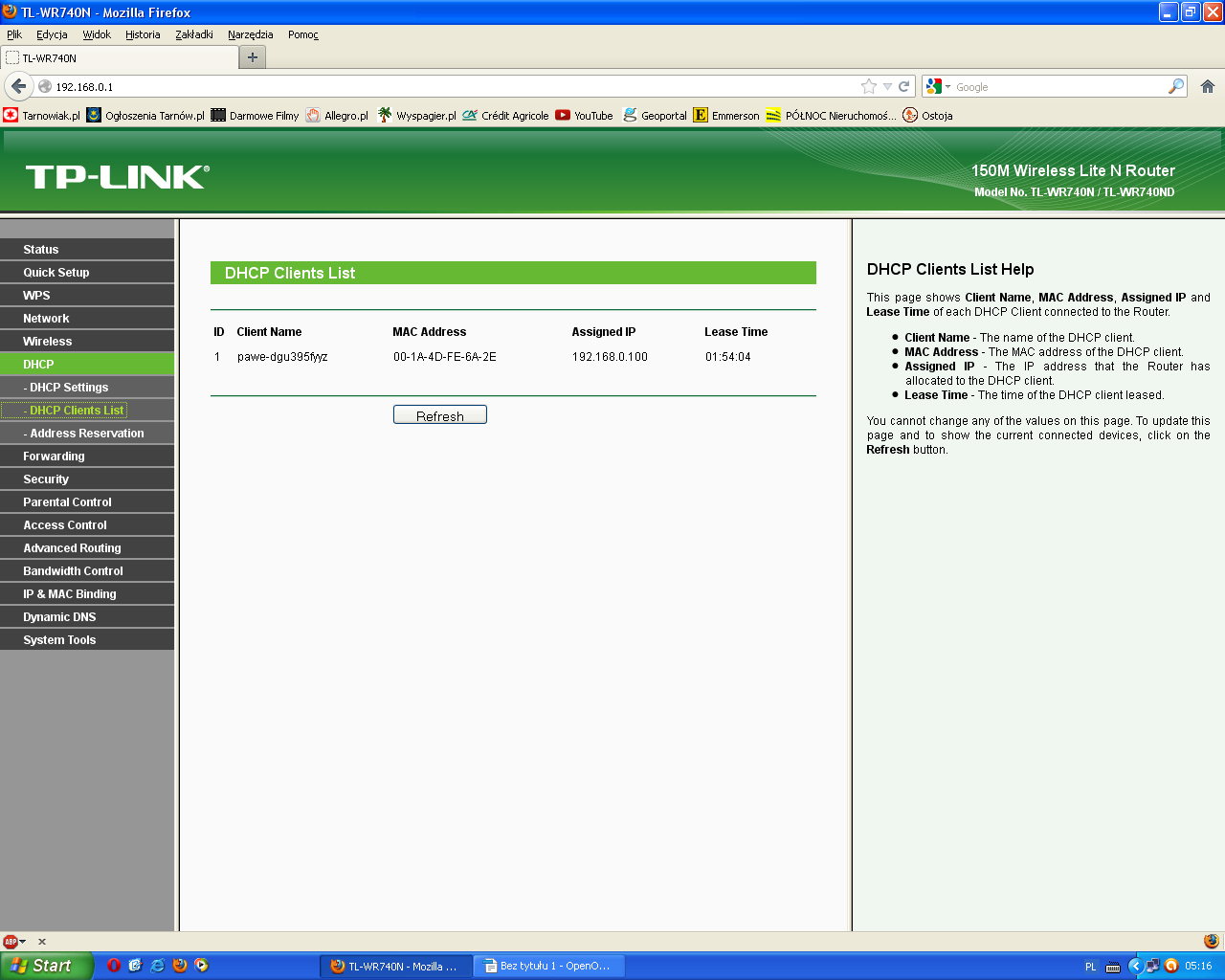
Task: Click the browser Back arrow button
Action: [x=18, y=86]
